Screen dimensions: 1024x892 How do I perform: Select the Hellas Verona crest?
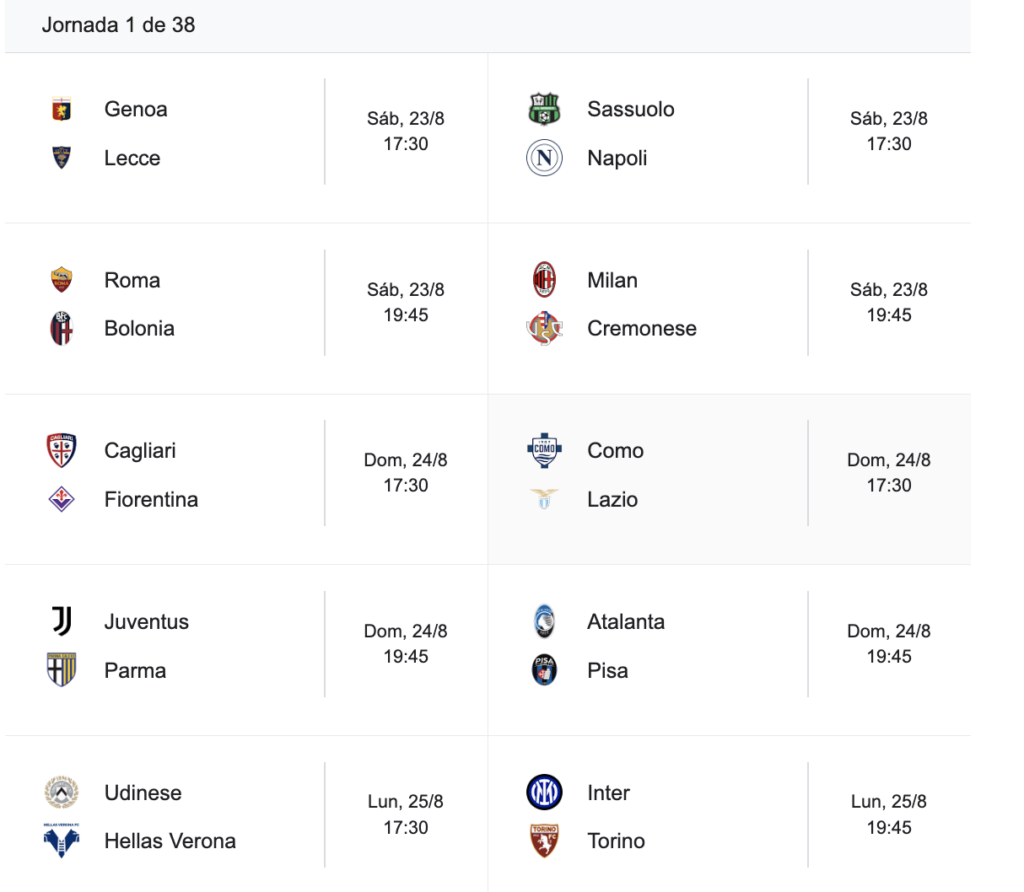click(61, 840)
